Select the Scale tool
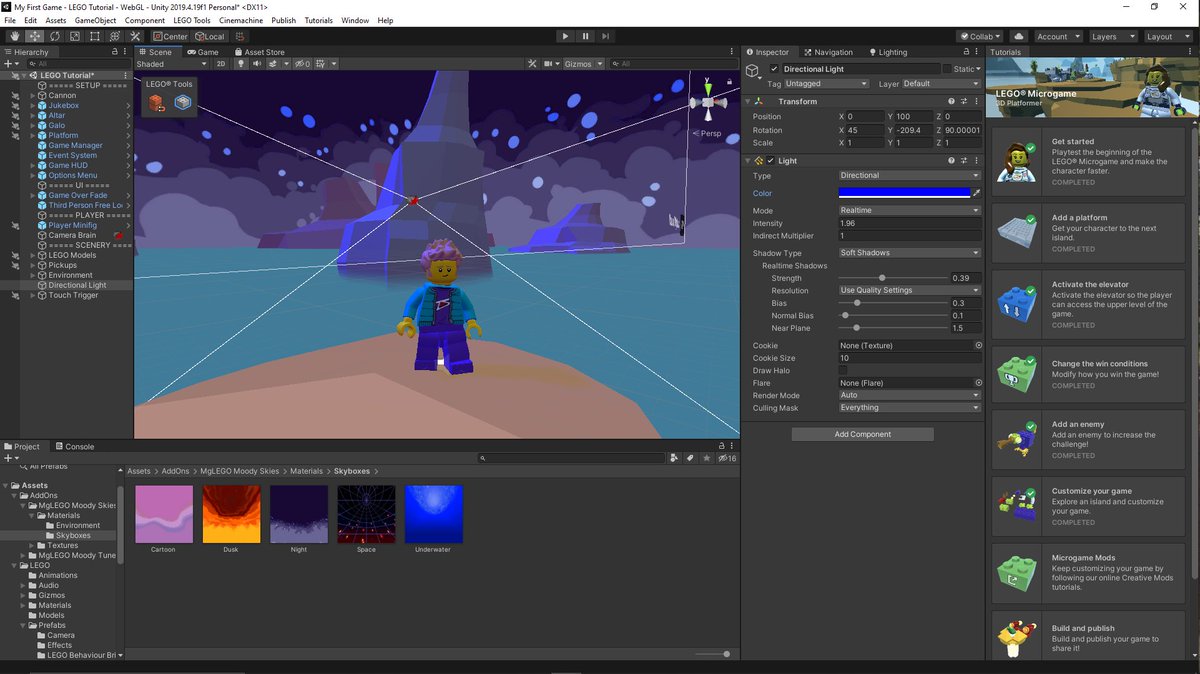This screenshot has height=674, width=1200. pos(74,36)
